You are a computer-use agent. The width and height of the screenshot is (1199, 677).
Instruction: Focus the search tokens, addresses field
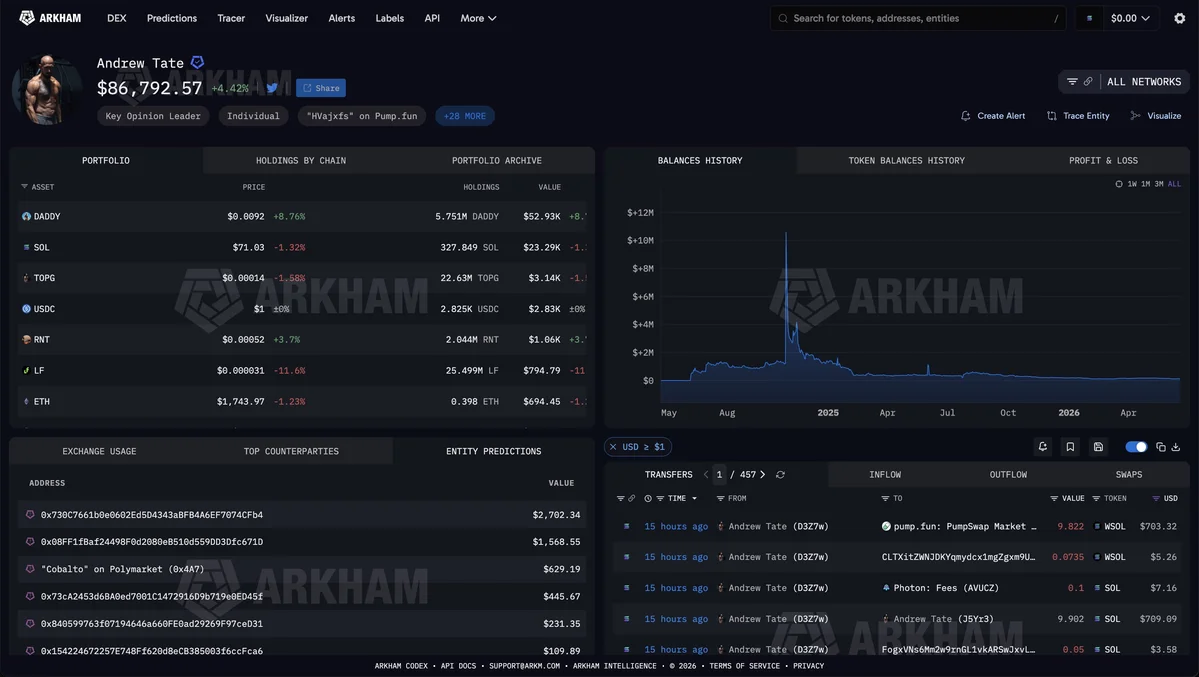pyautogui.click(x=918, y=18)
